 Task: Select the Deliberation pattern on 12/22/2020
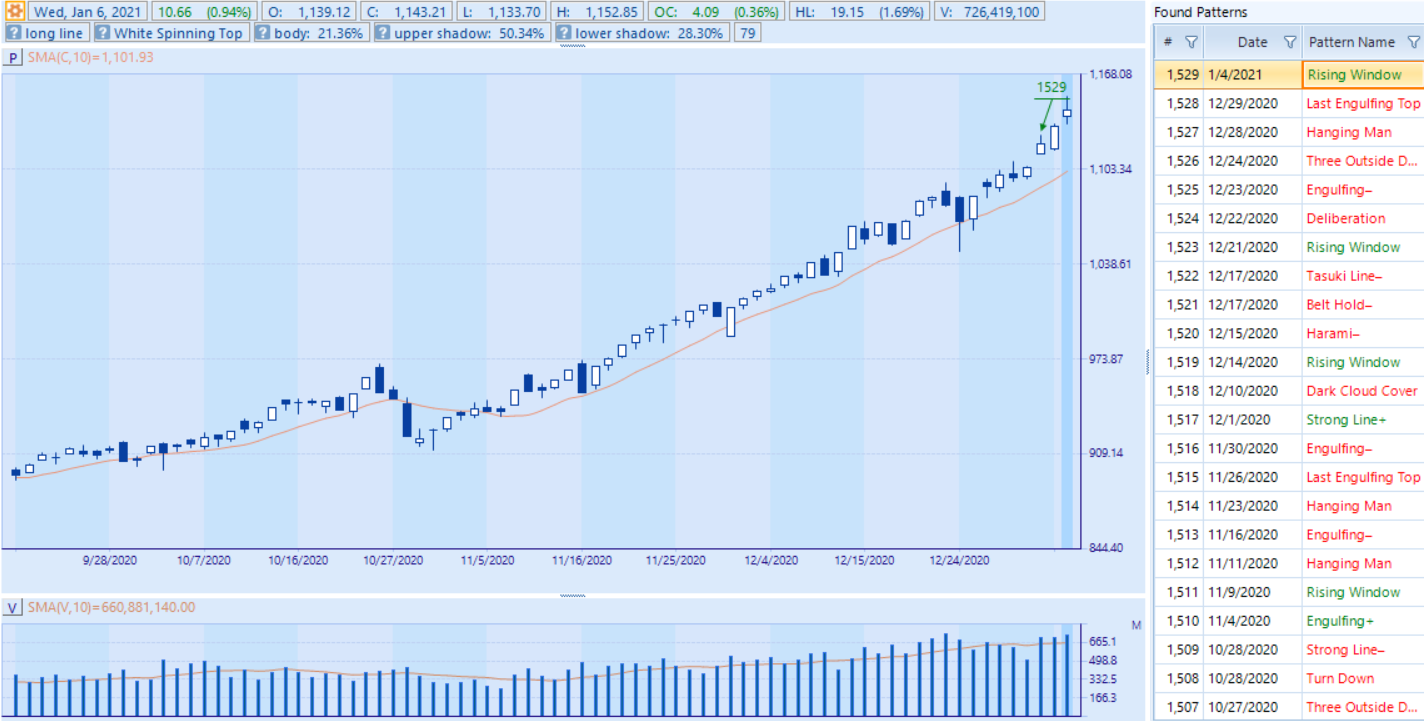(x=1345, y=218)
